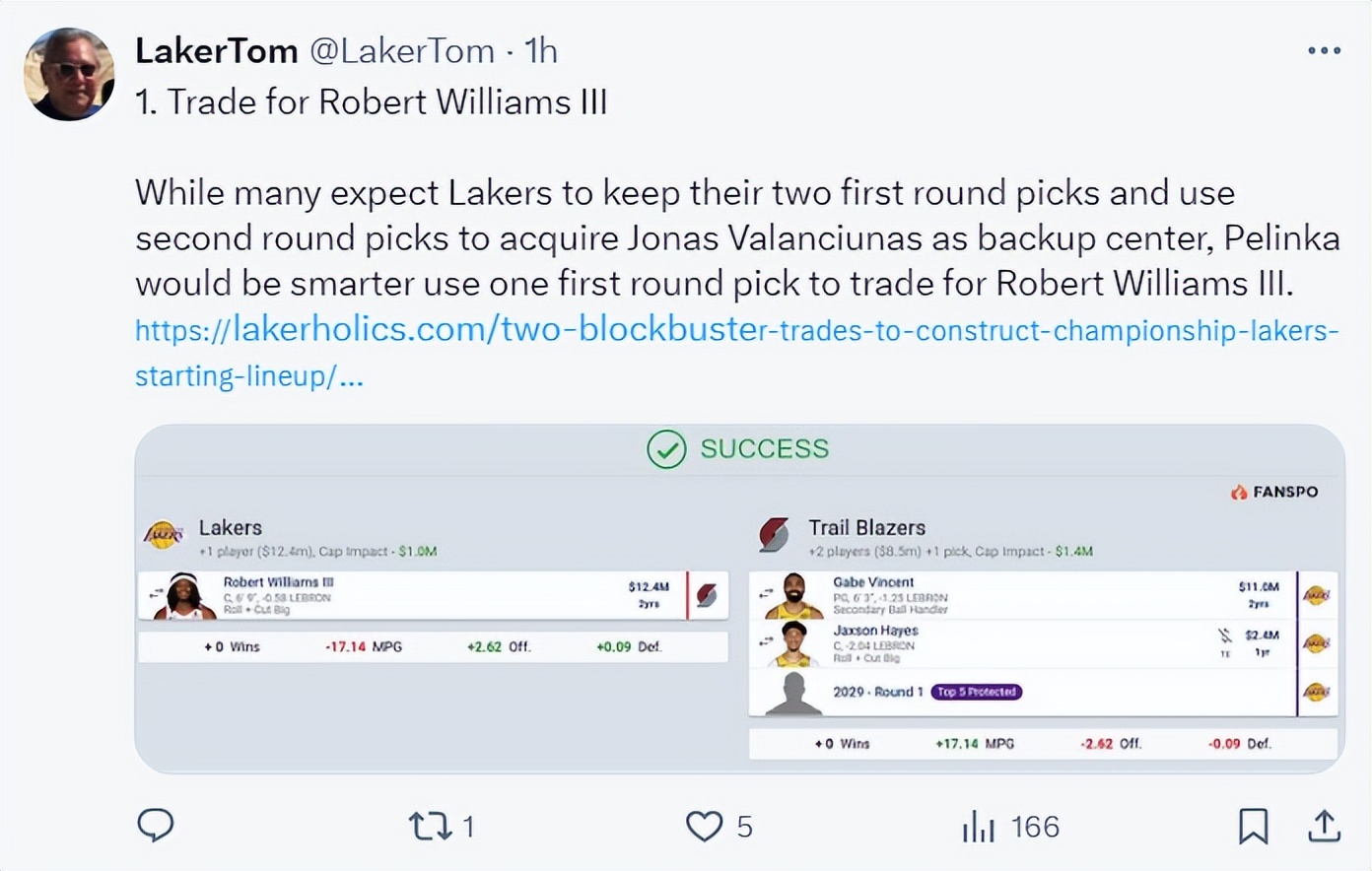Select Gabe Vincent player row
Viewport: 1372px width, 871px height.
tap(1043, 595)
